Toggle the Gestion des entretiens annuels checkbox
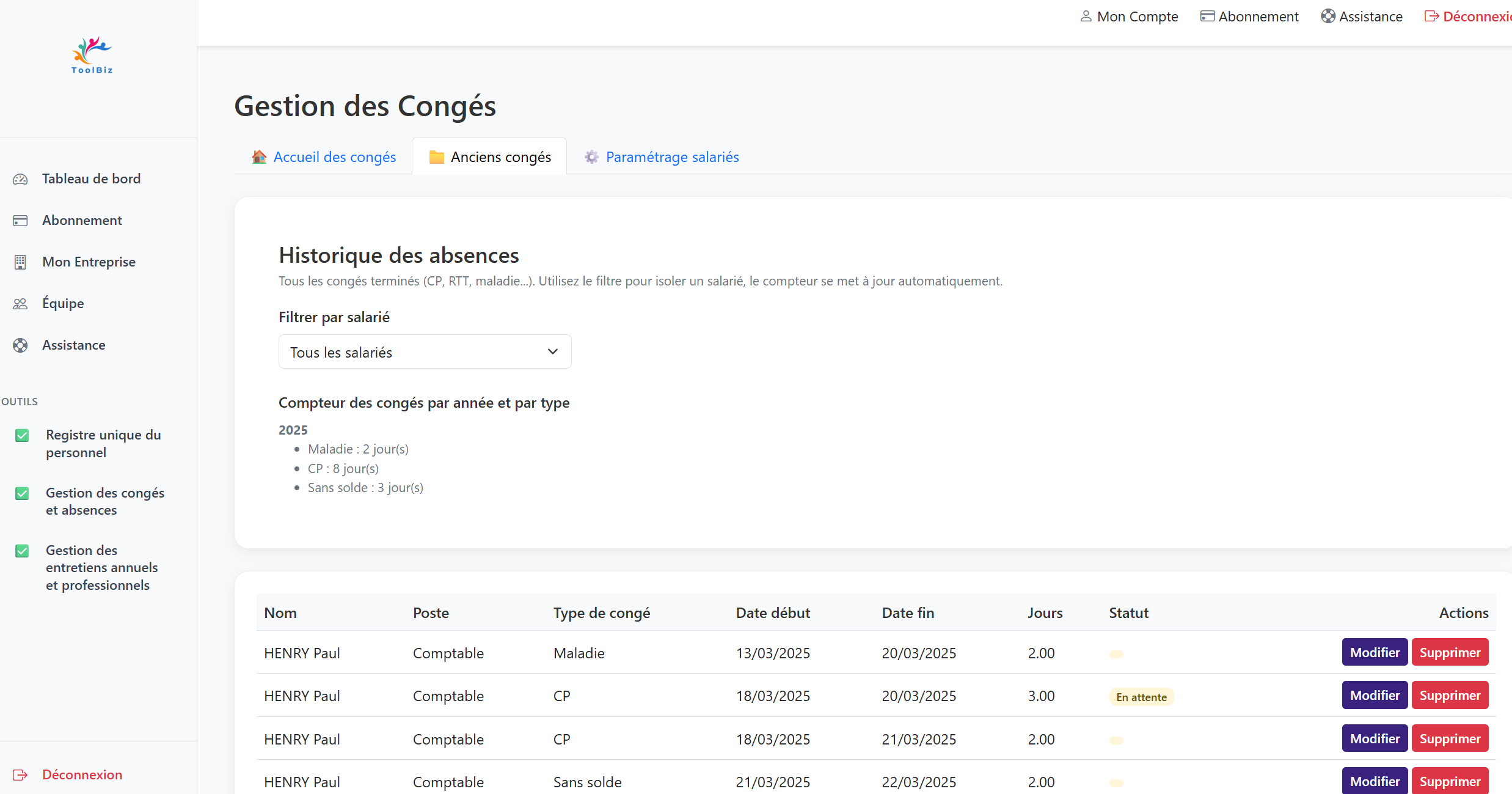This screenshot has width=1512, height=794. [22, 551]
